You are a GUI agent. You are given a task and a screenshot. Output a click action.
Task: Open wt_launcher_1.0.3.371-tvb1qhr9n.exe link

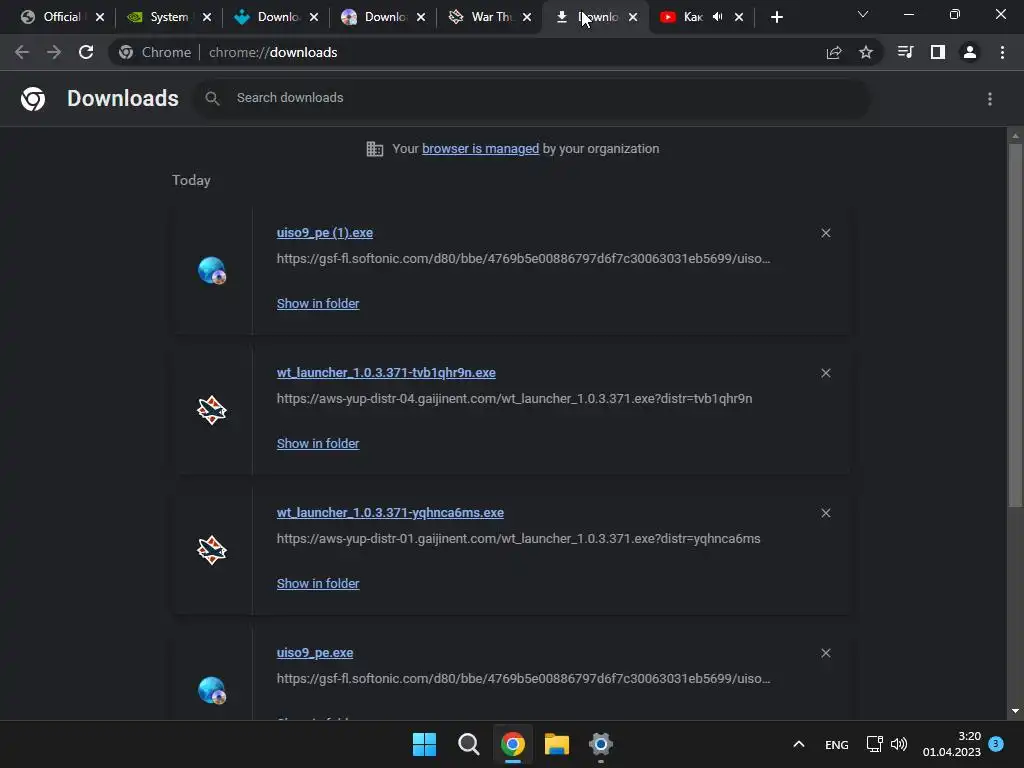386,373
